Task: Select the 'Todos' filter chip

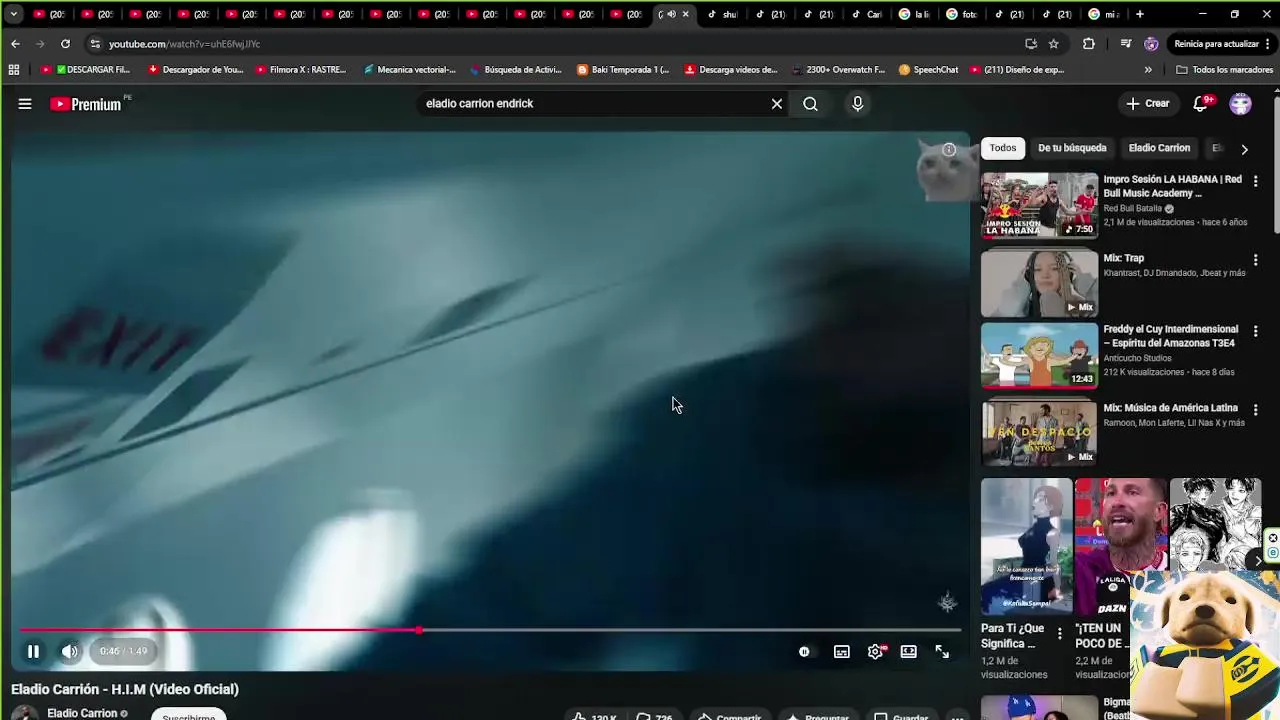Action: (x=1002, y=148)
